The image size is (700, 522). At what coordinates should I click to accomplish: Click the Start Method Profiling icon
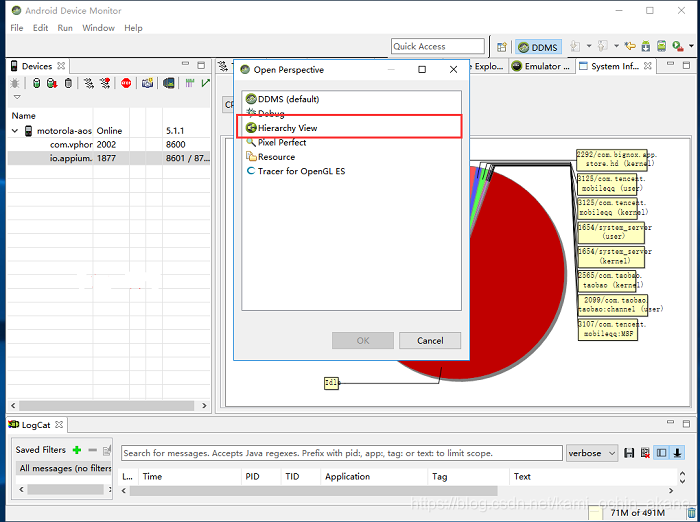[x=105, y=83]
